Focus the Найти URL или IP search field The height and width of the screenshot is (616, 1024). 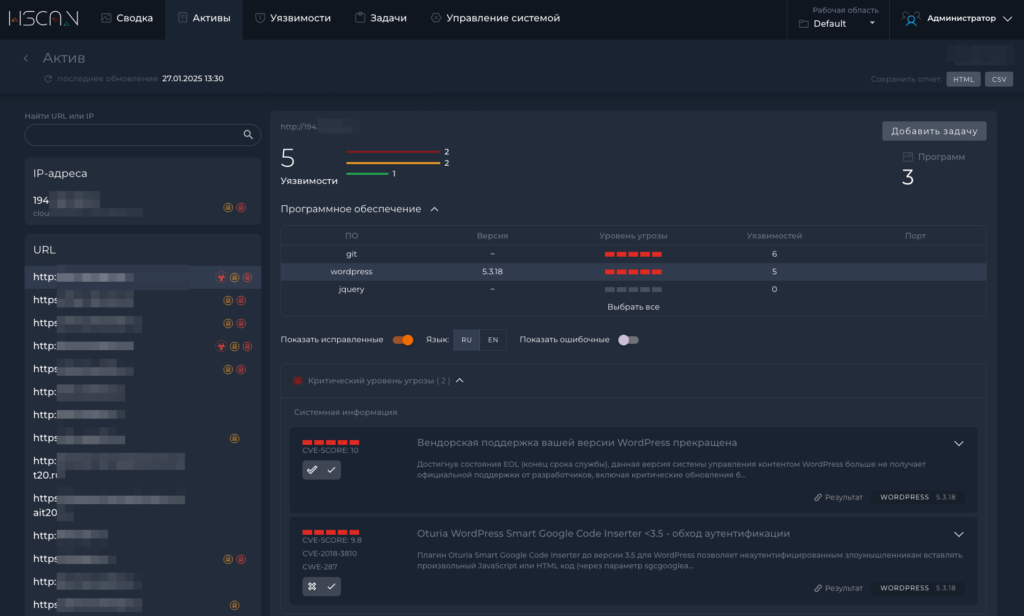tap(142, 135)
